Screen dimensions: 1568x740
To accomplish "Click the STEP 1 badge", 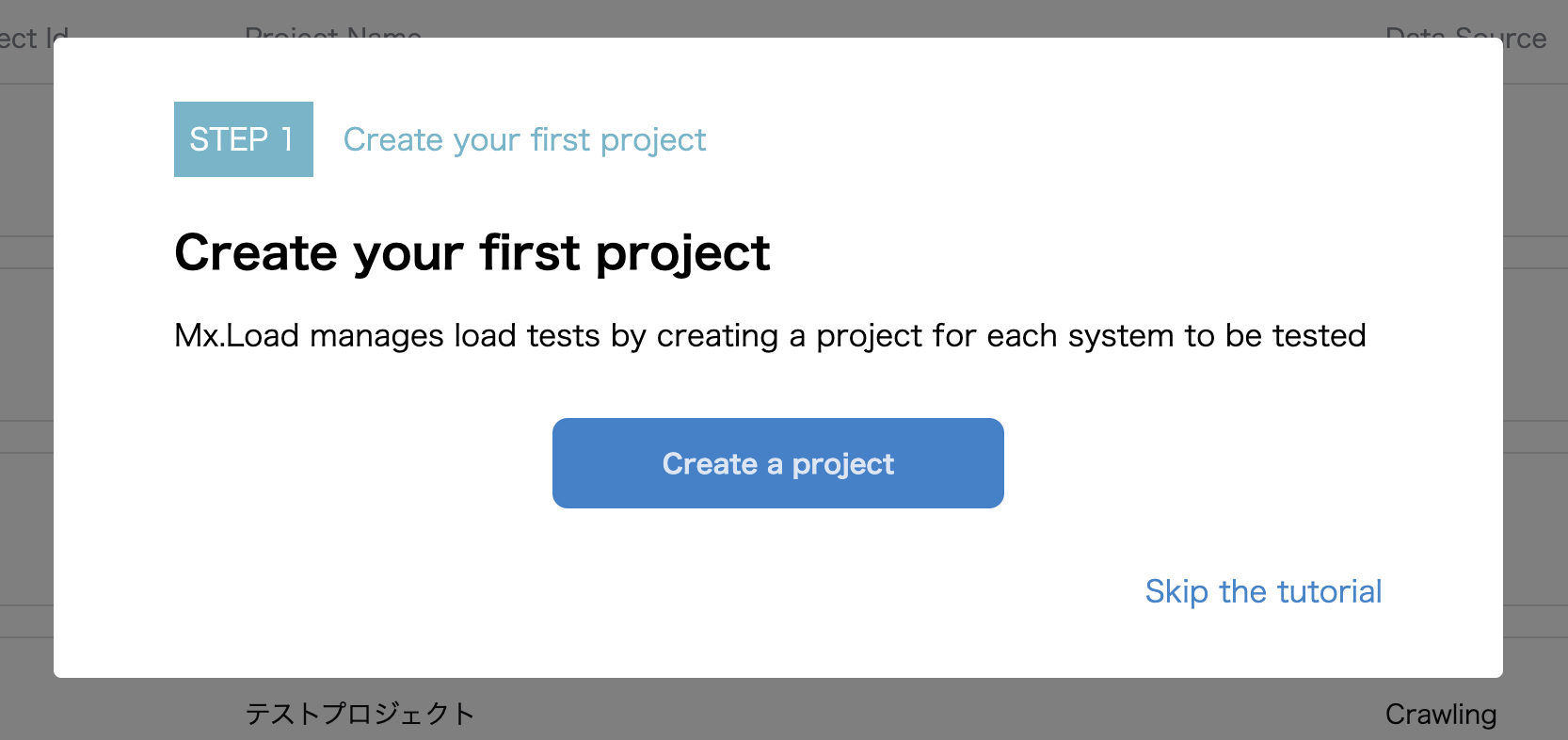I will pos(243,139).
